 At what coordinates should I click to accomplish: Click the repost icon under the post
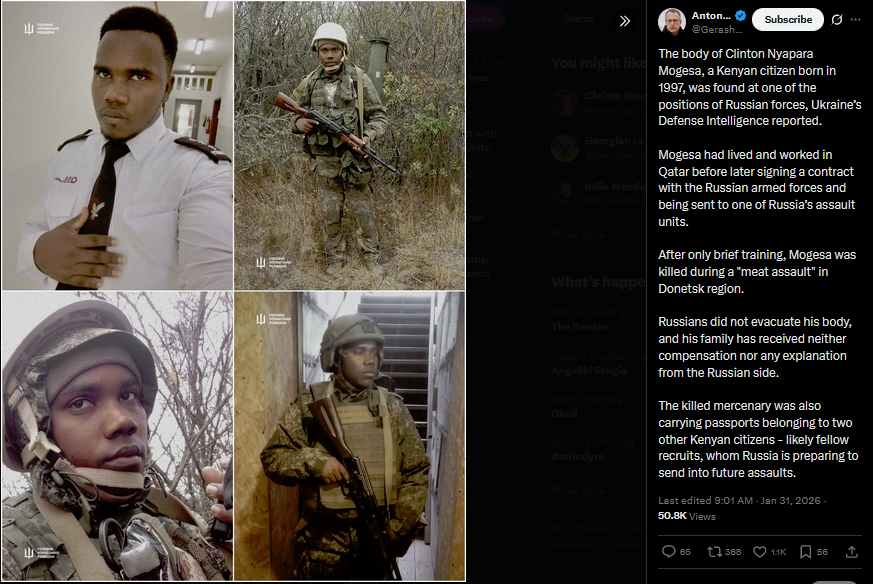[x=714, y=552]
